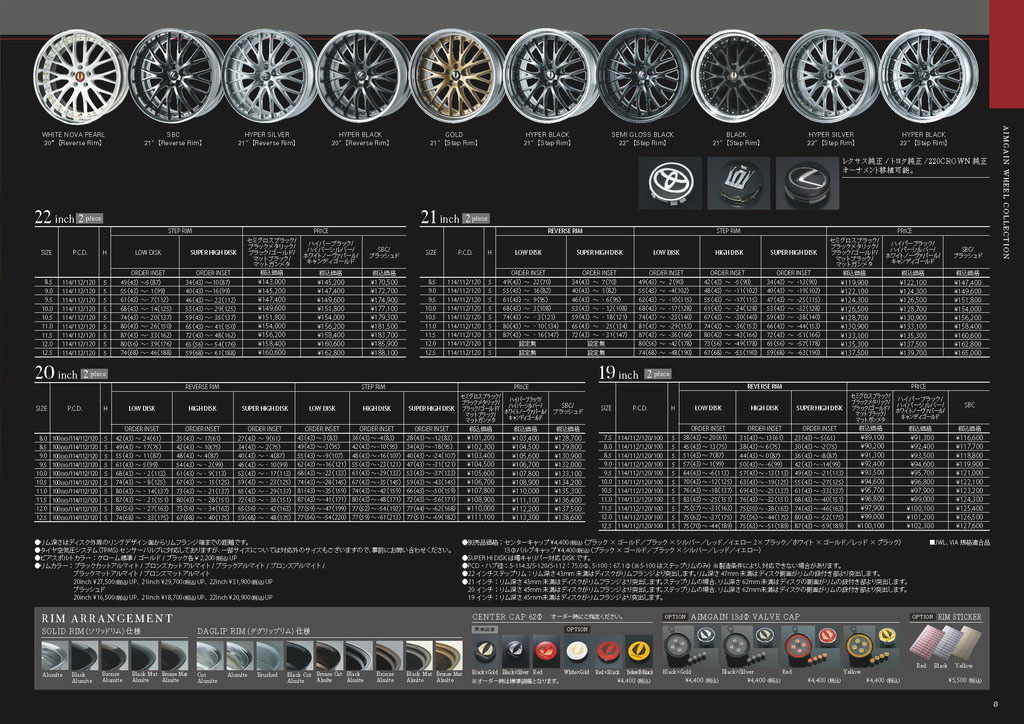Click the Lexus emblem center cap image
The height and width of the screenshot is (724, 1024).
(x=807, y=179)
